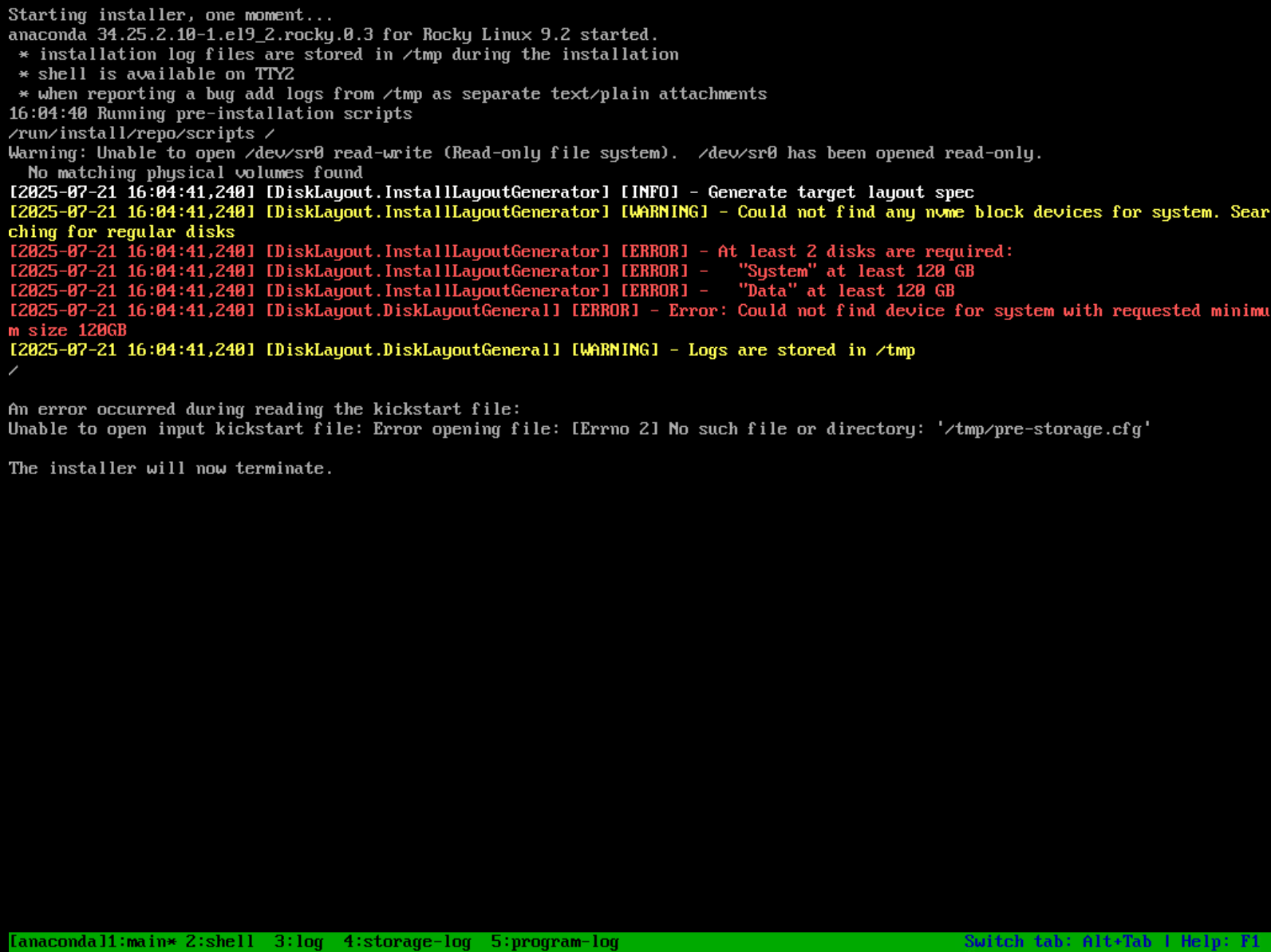Screen dimensions: 1271x952
Task: Click the 'Help: F1' hint
Action: [x=1220, y=942]
